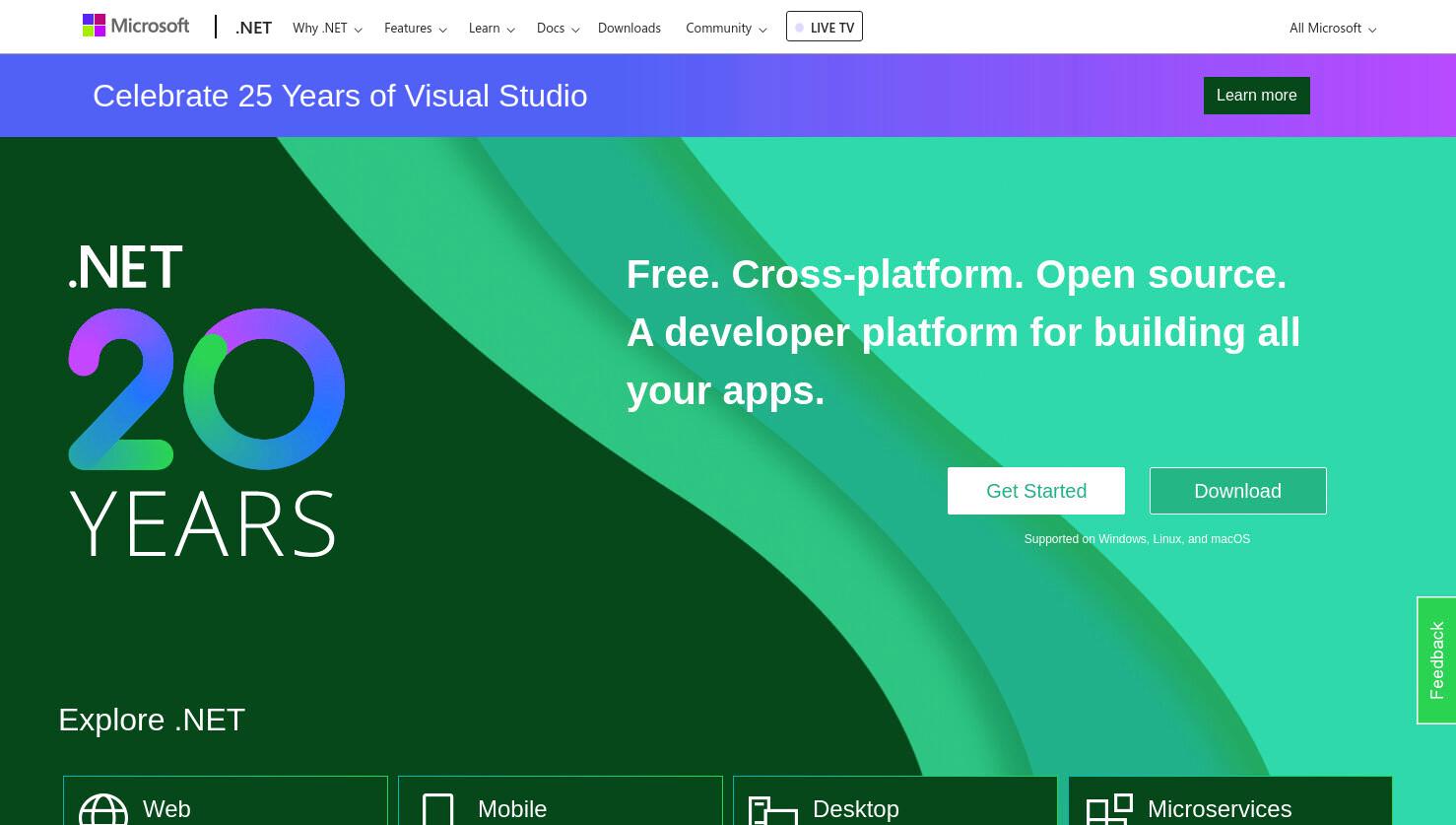The width and height of the screenshot is (1456, 825).
Task: Open the Desktop card title
Action: coord(856,809)
